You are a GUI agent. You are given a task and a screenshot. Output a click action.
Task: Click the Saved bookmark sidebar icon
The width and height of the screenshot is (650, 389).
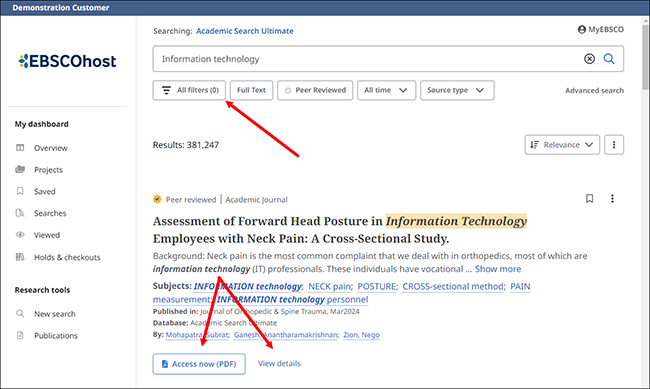pos(20,191)
